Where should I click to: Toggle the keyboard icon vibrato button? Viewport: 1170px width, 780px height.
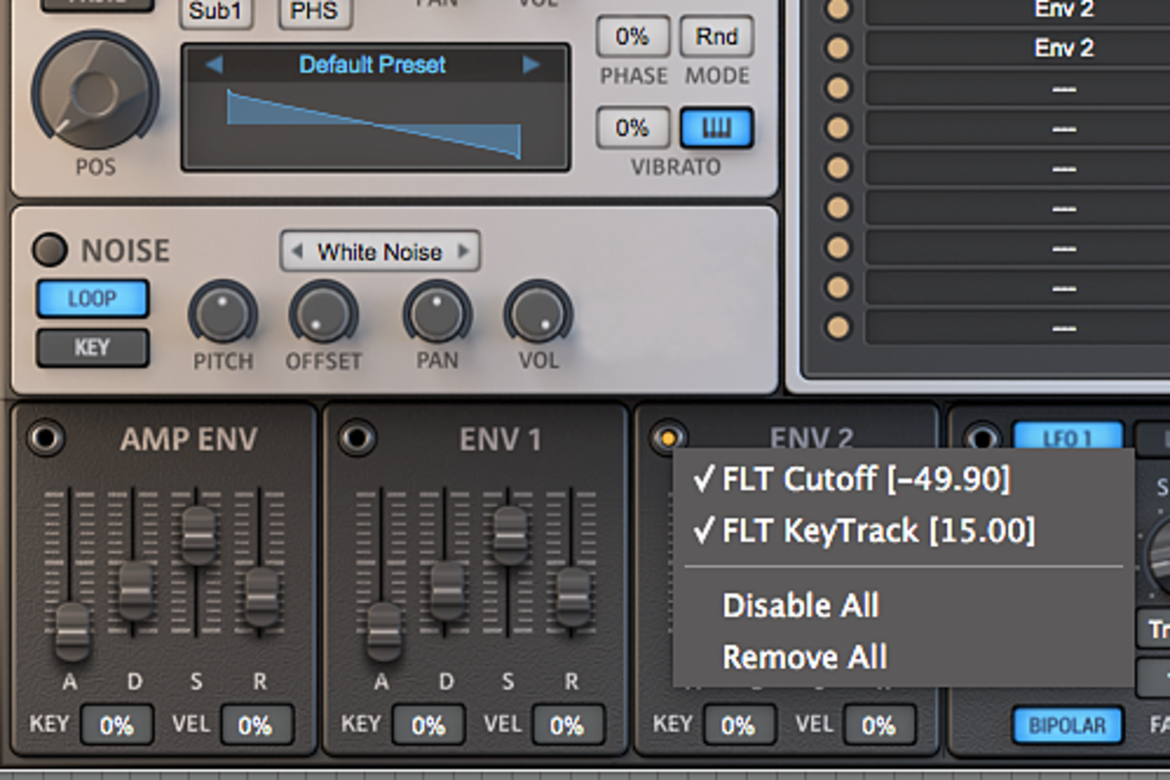[716, 128]
